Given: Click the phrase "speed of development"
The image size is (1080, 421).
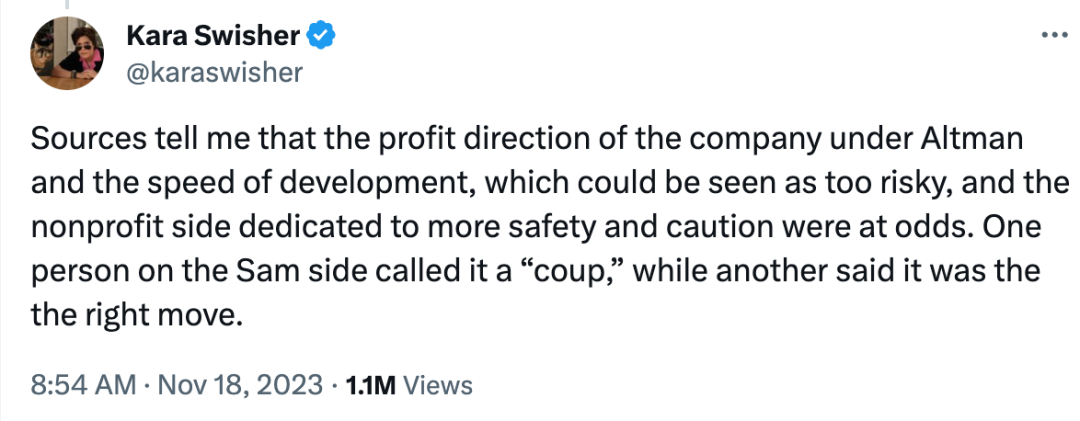Looking at the screenshot, I should click(x=244, y=183).
